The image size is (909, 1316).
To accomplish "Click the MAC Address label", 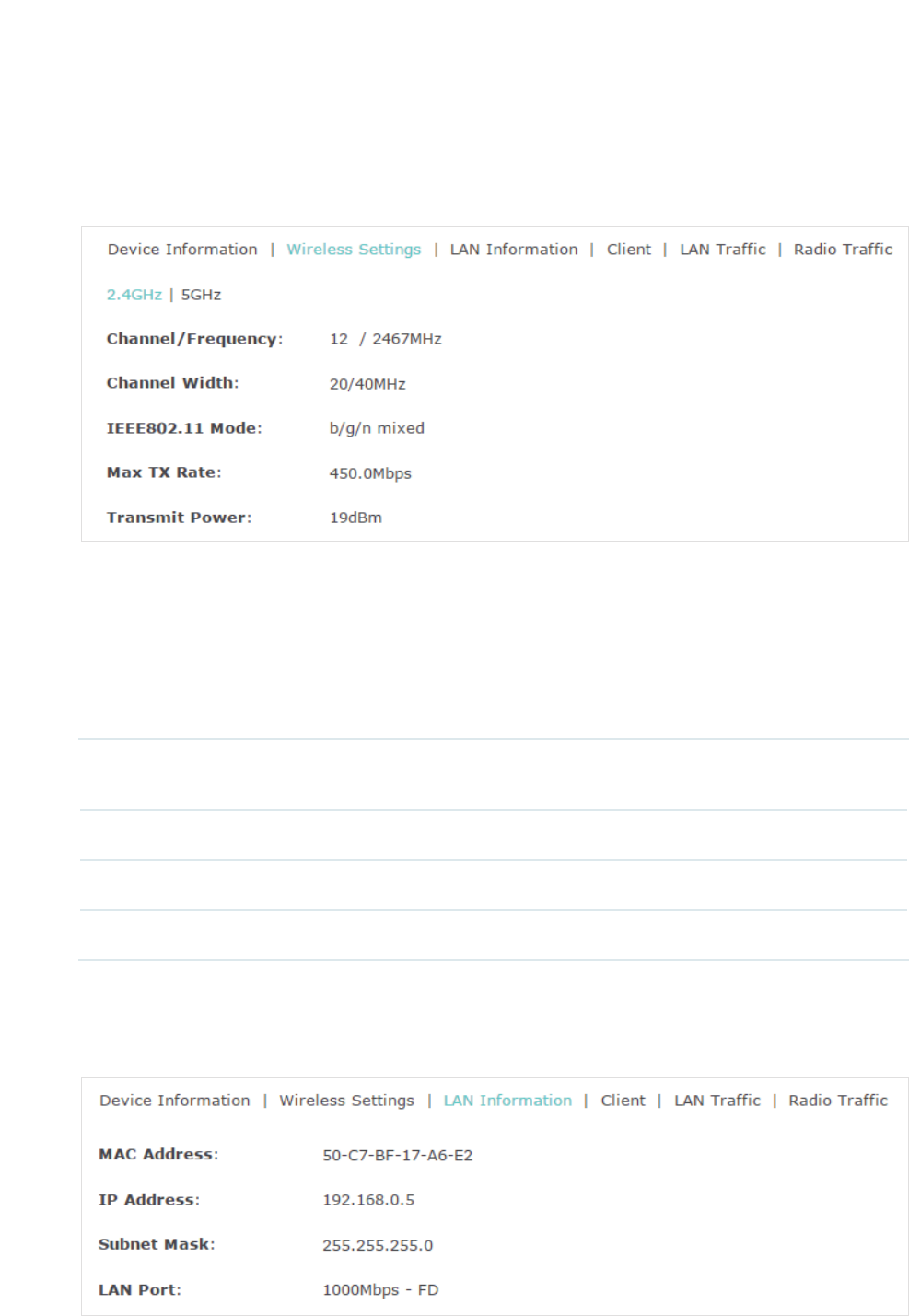I will 158,1155.
